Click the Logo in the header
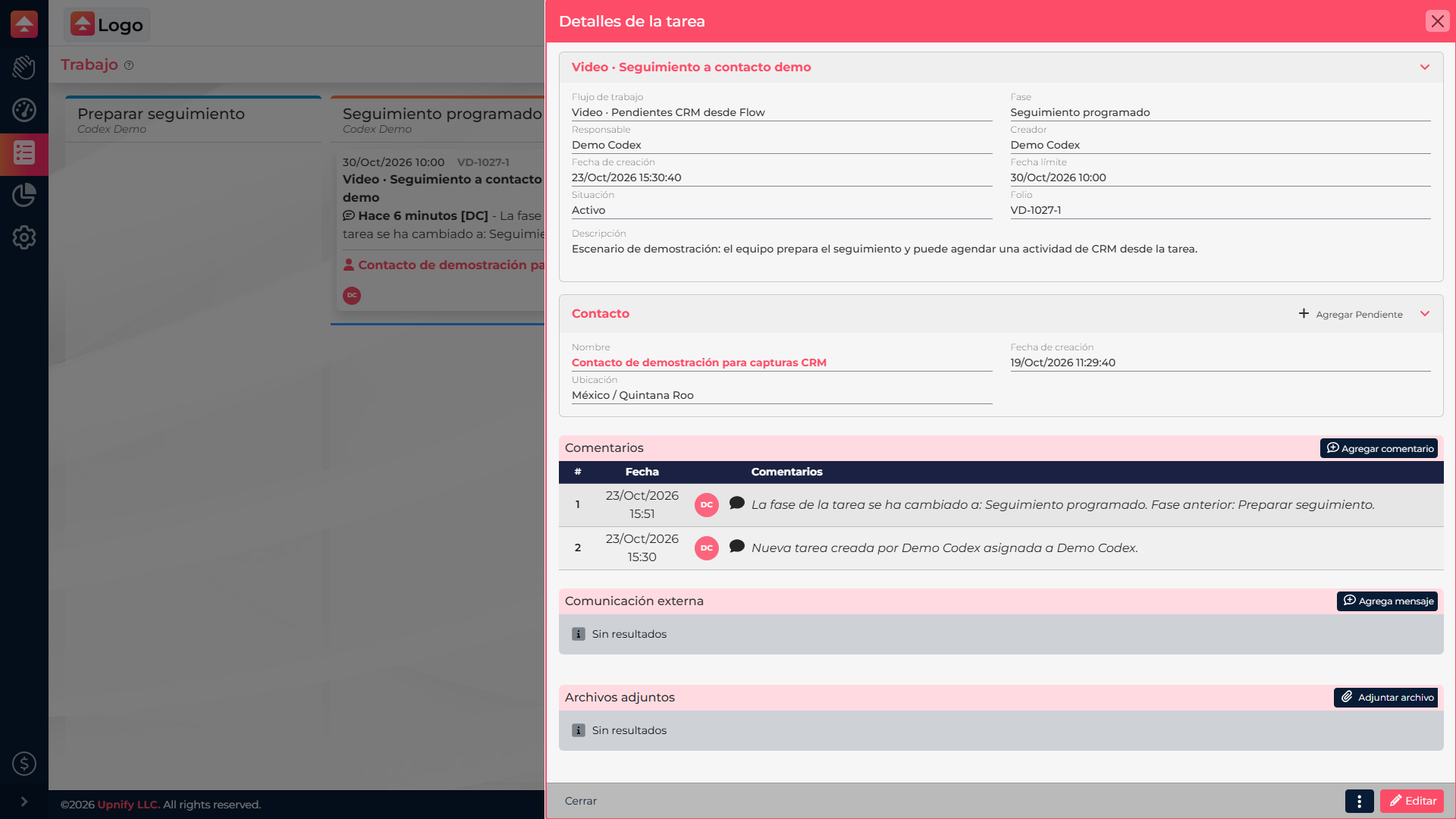Image resolution: width=1456 pixels, height=819 pixels. pos(107,24)
